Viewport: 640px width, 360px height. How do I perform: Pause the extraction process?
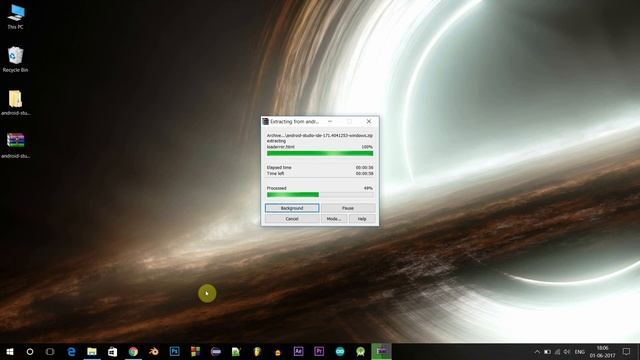point(348,208)
